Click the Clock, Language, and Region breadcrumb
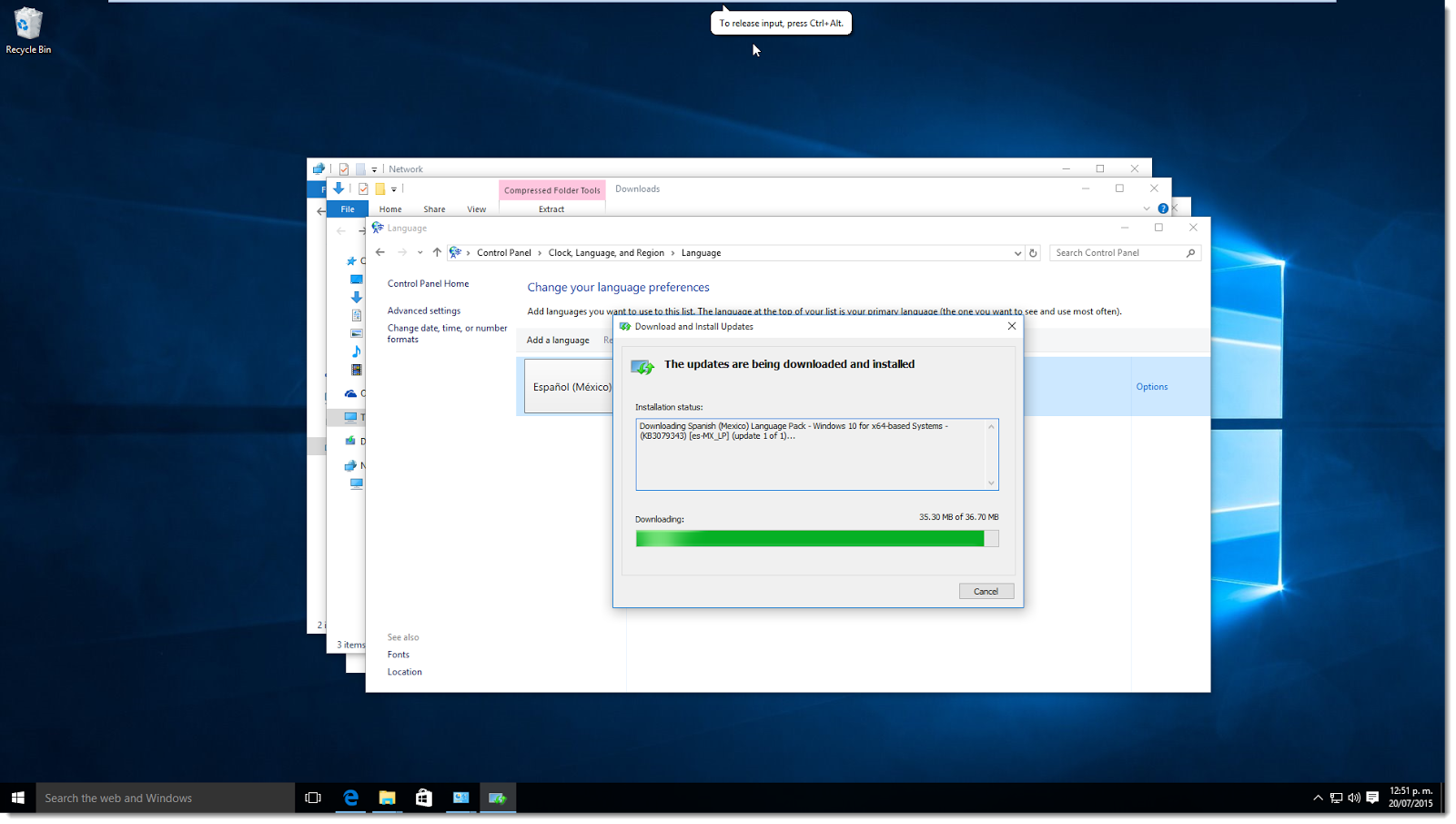Screen dimensions: 1456x824 tap(606, 253)
